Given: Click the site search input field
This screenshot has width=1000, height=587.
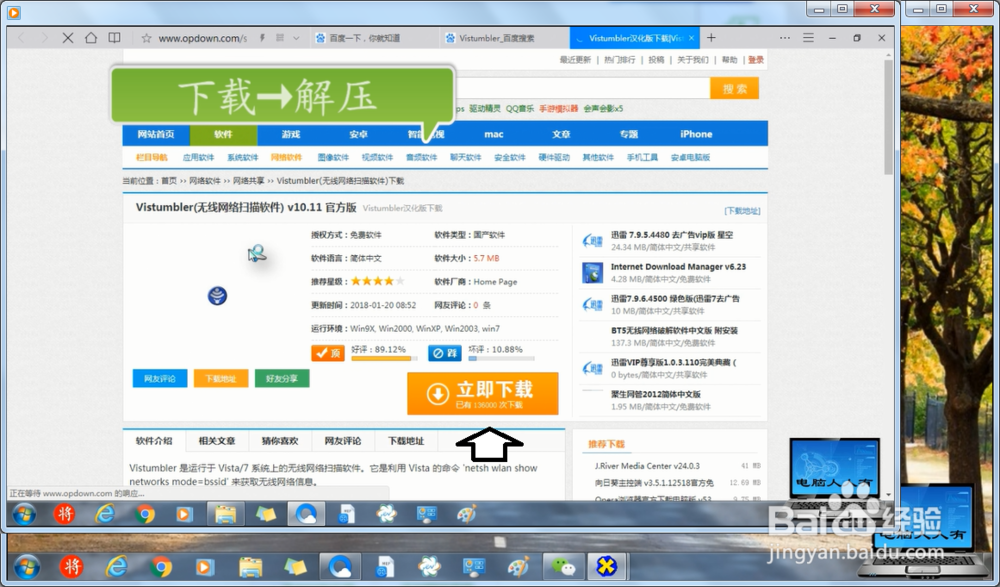Looking at the screenshot, I should (582, 89).
